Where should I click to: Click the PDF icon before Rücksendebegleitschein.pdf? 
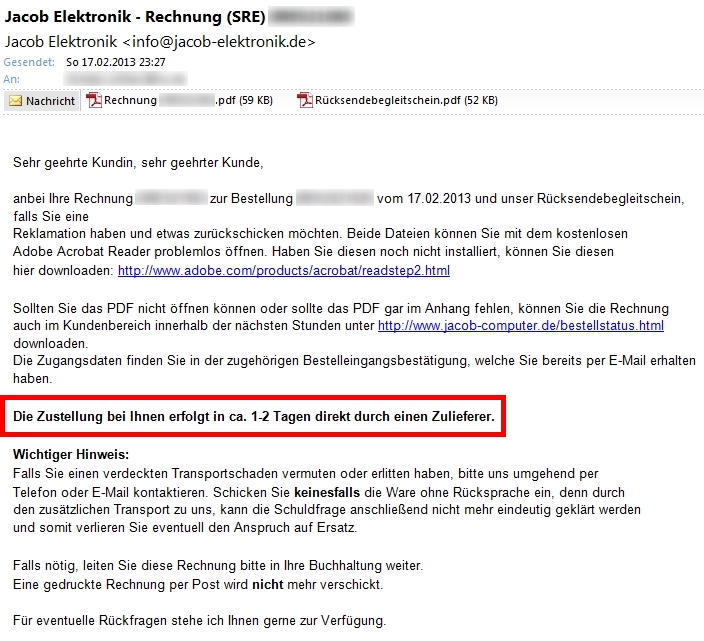304,100
